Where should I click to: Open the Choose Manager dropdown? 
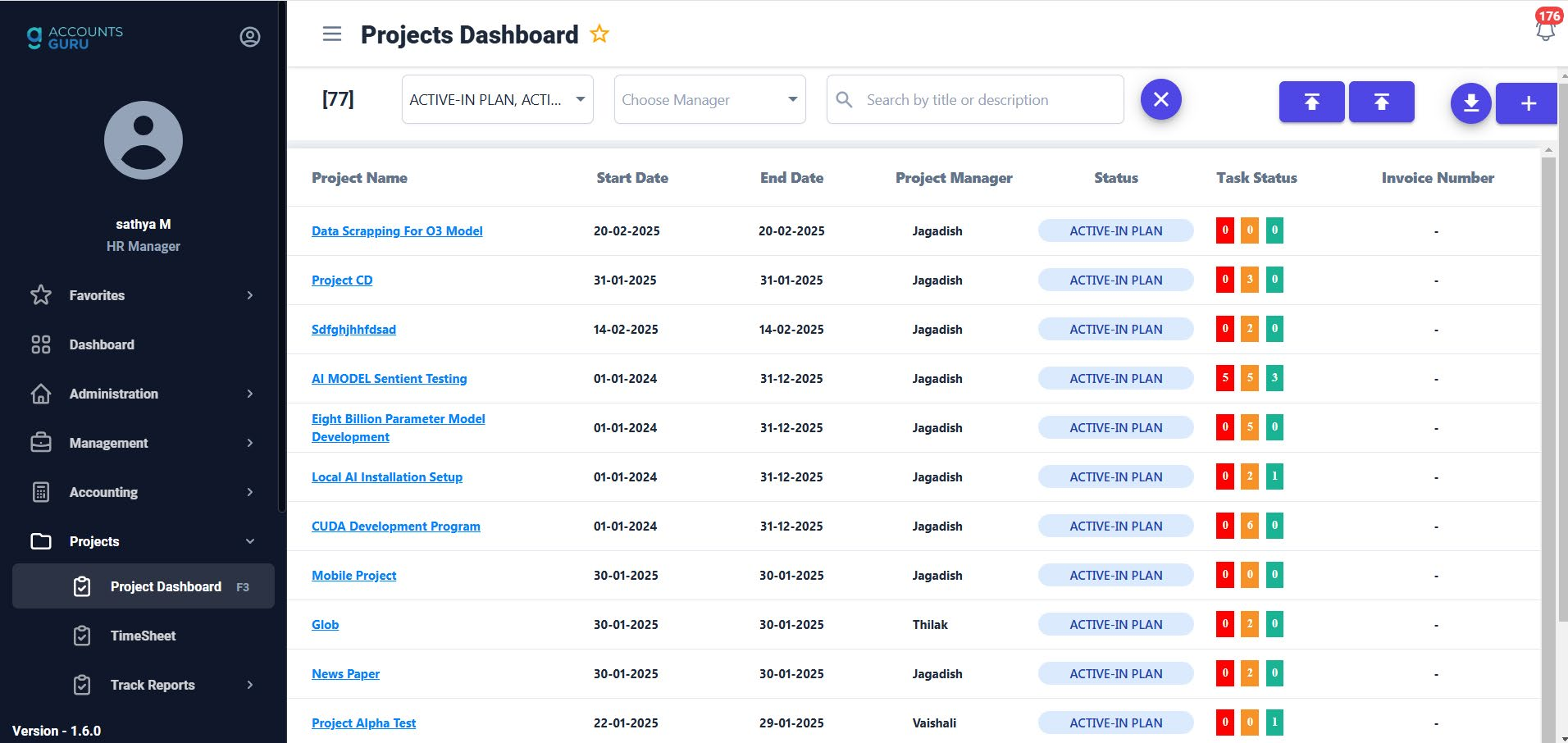[x=709, y=98]
